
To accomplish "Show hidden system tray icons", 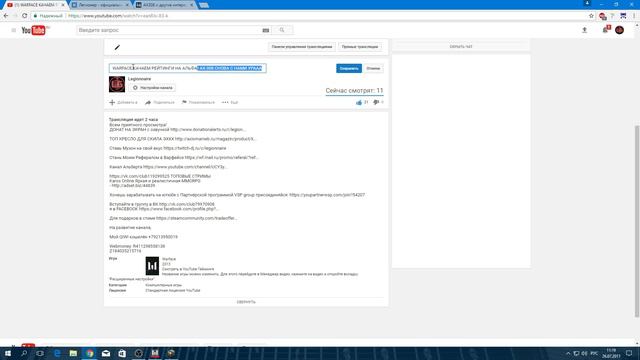I will (568, 353).
